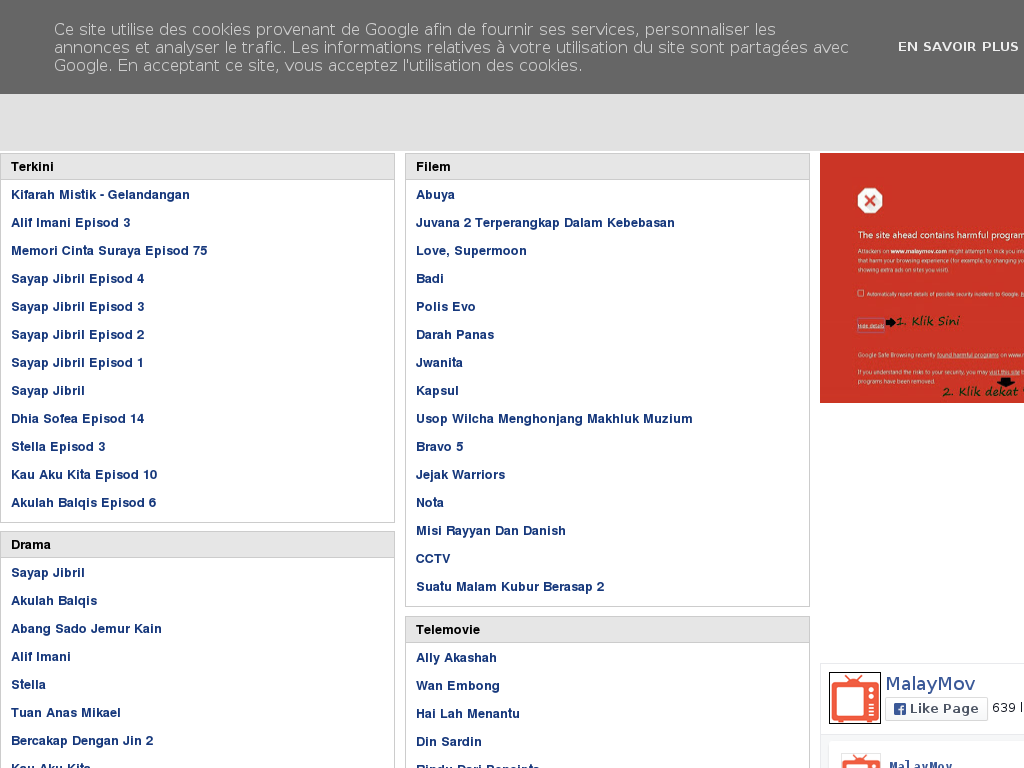Open Kifarah Mistik - Gelandangan link
Screen dimensions: 1024x768
(101, 195)
